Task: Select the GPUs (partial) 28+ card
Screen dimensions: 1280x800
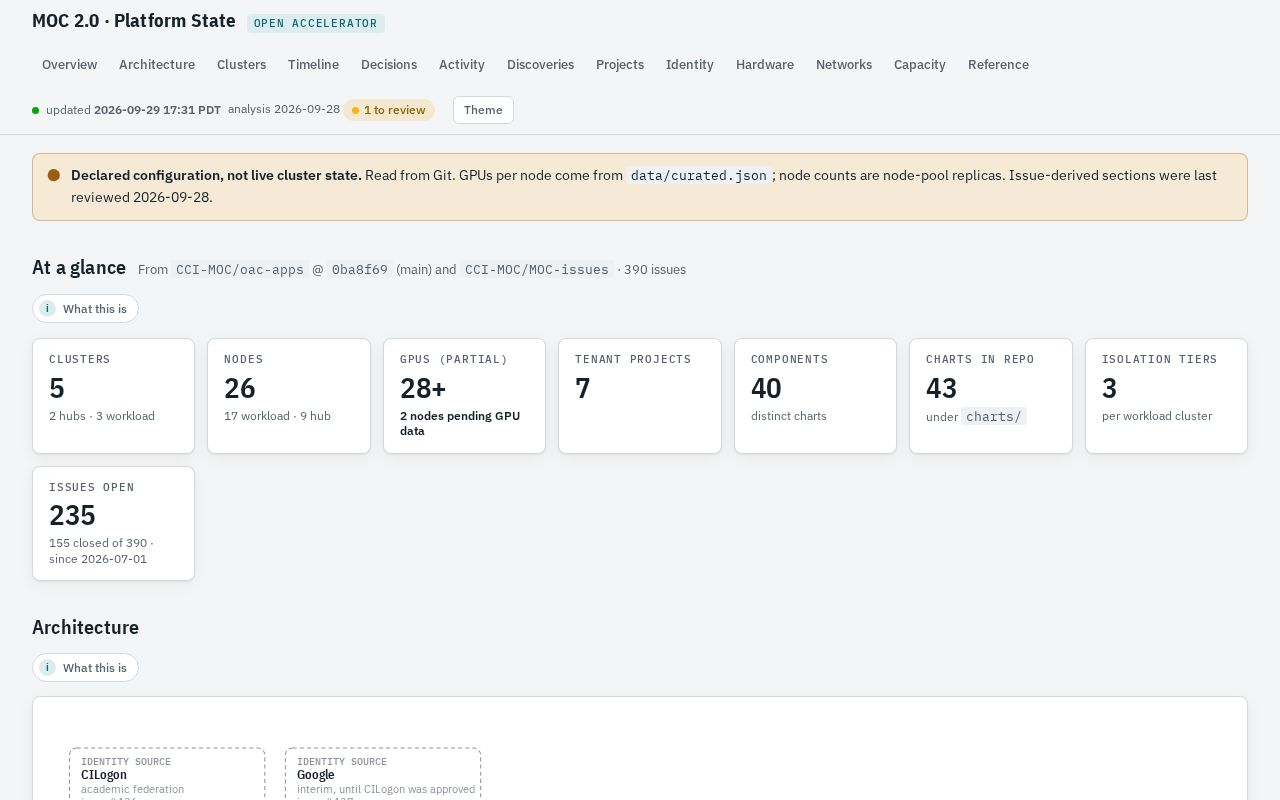Action: pyautogui.click(x=464, y=396)
